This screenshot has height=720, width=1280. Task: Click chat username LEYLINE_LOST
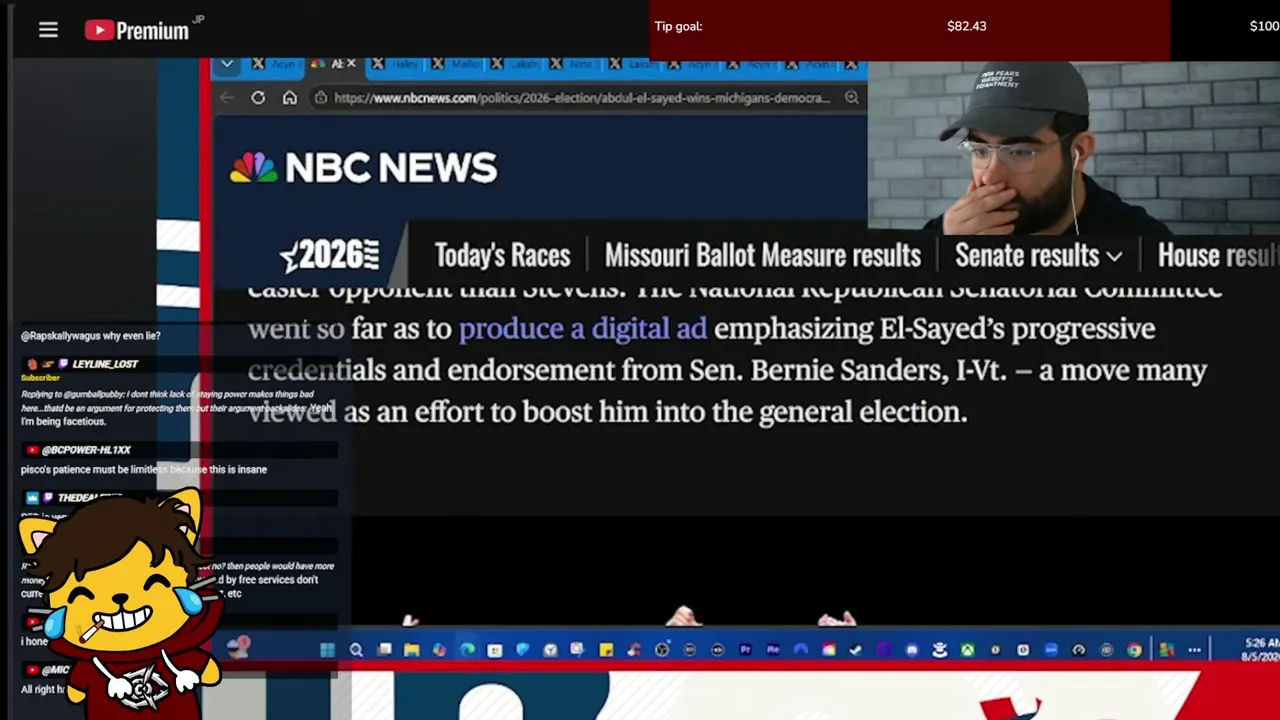pyautogui.click(x=105, y=364)
